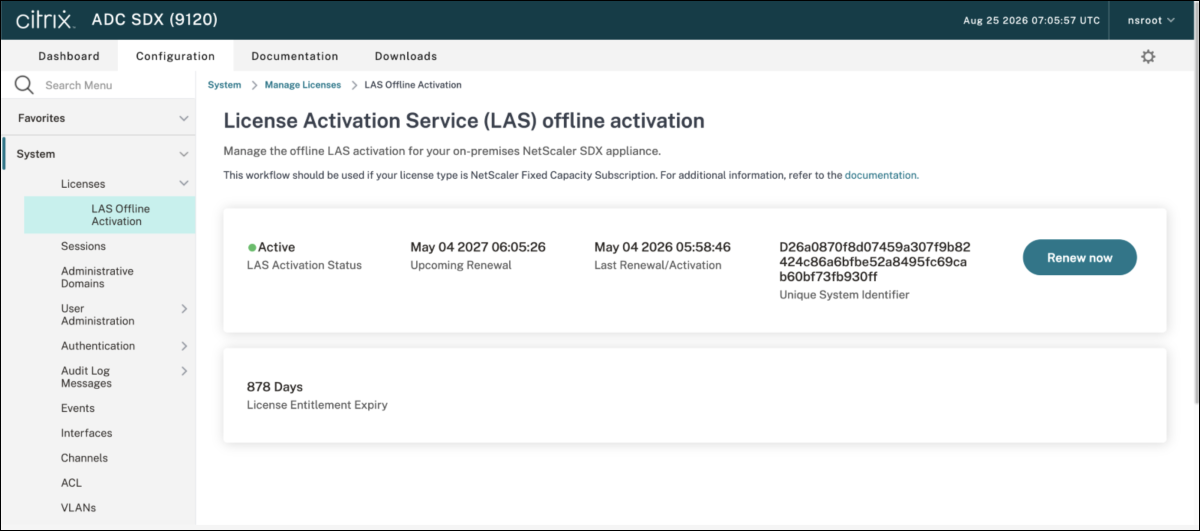
Task: Expand the Audit Log Messages chevron
Action: click(184, 371)
